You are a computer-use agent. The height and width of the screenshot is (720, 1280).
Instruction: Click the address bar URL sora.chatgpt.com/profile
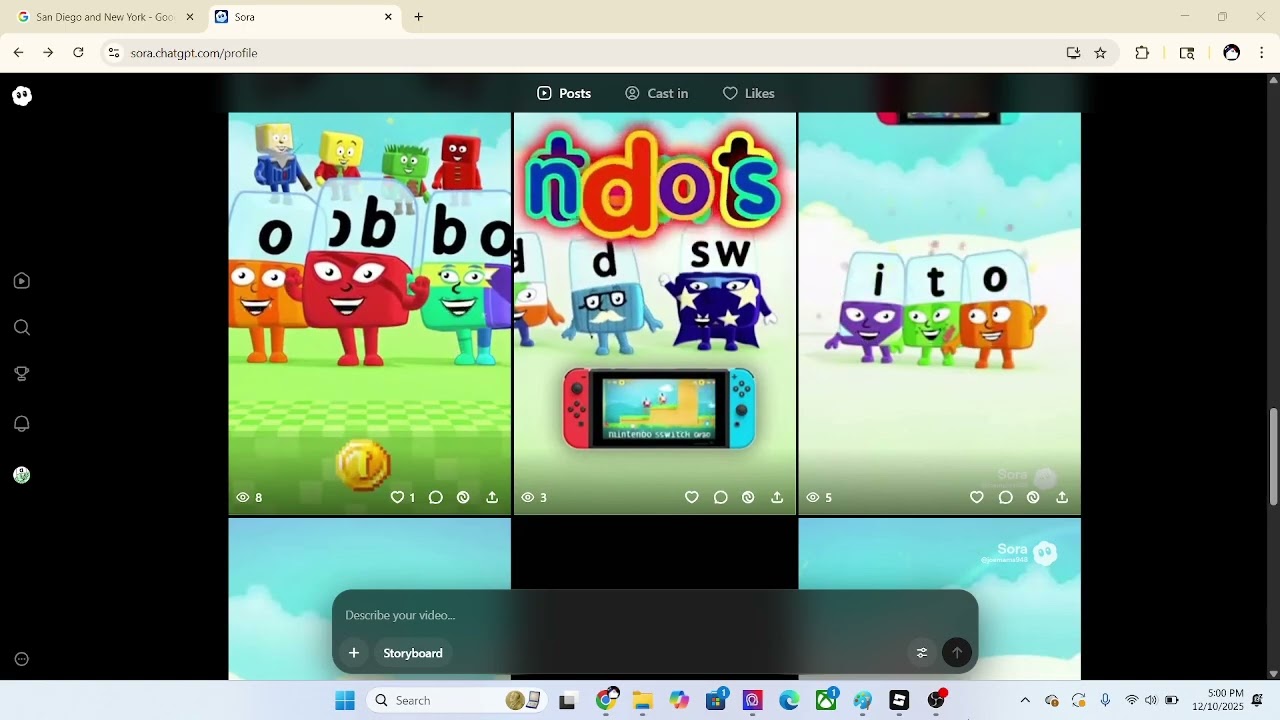pos(194,53)
